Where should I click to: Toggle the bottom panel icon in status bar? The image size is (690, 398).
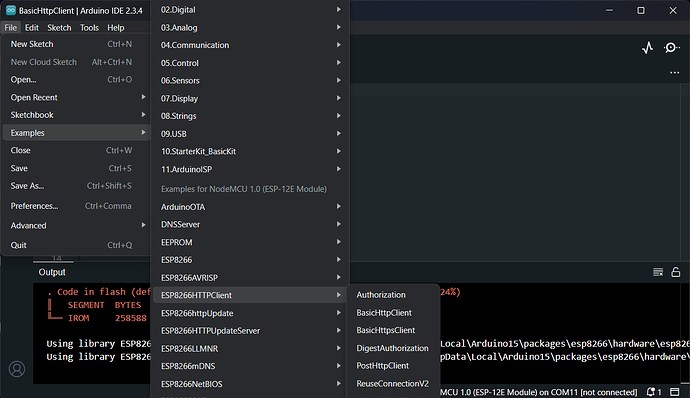point(675,392)
